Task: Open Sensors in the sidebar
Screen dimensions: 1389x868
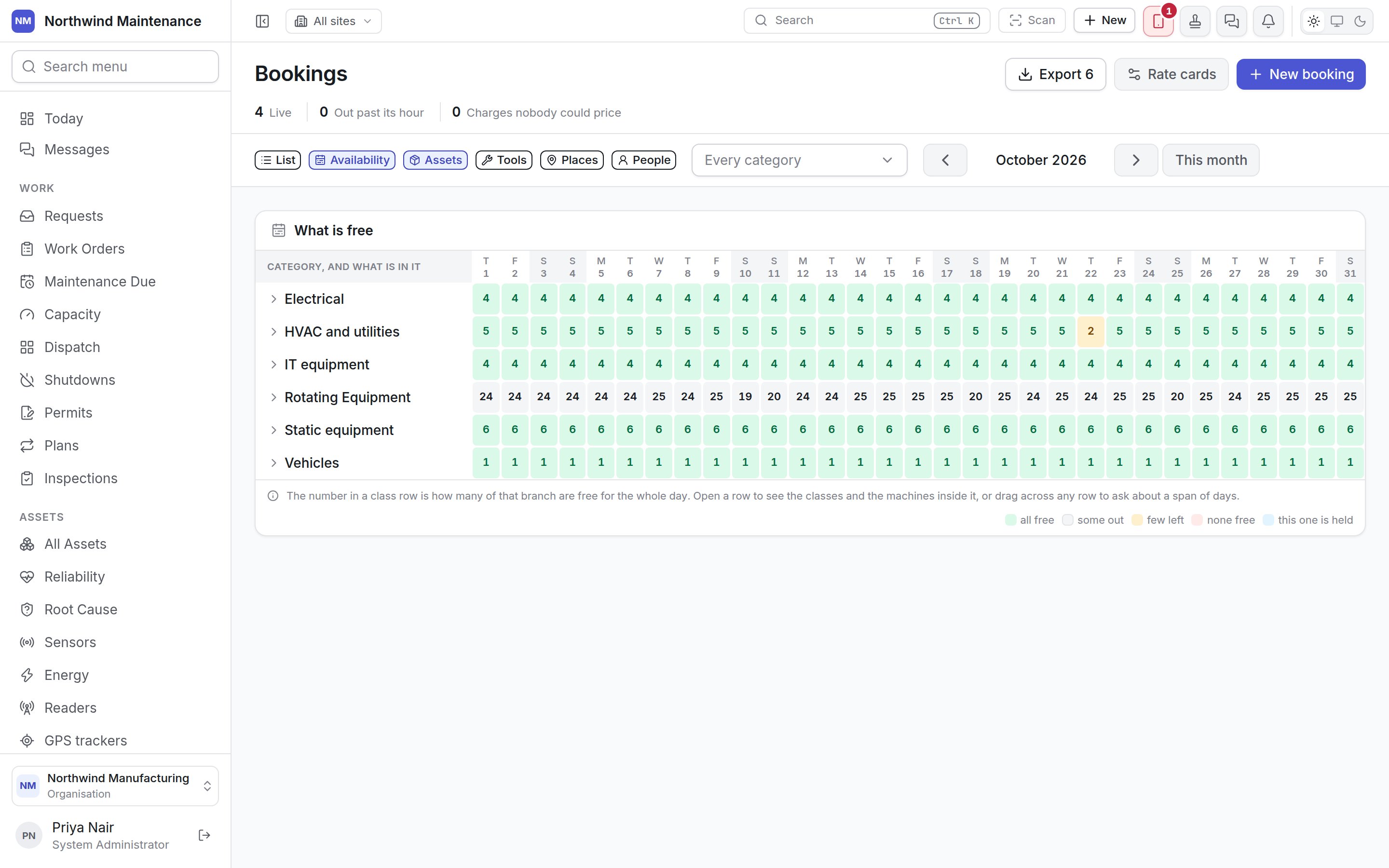Action: tap(115, 642)
